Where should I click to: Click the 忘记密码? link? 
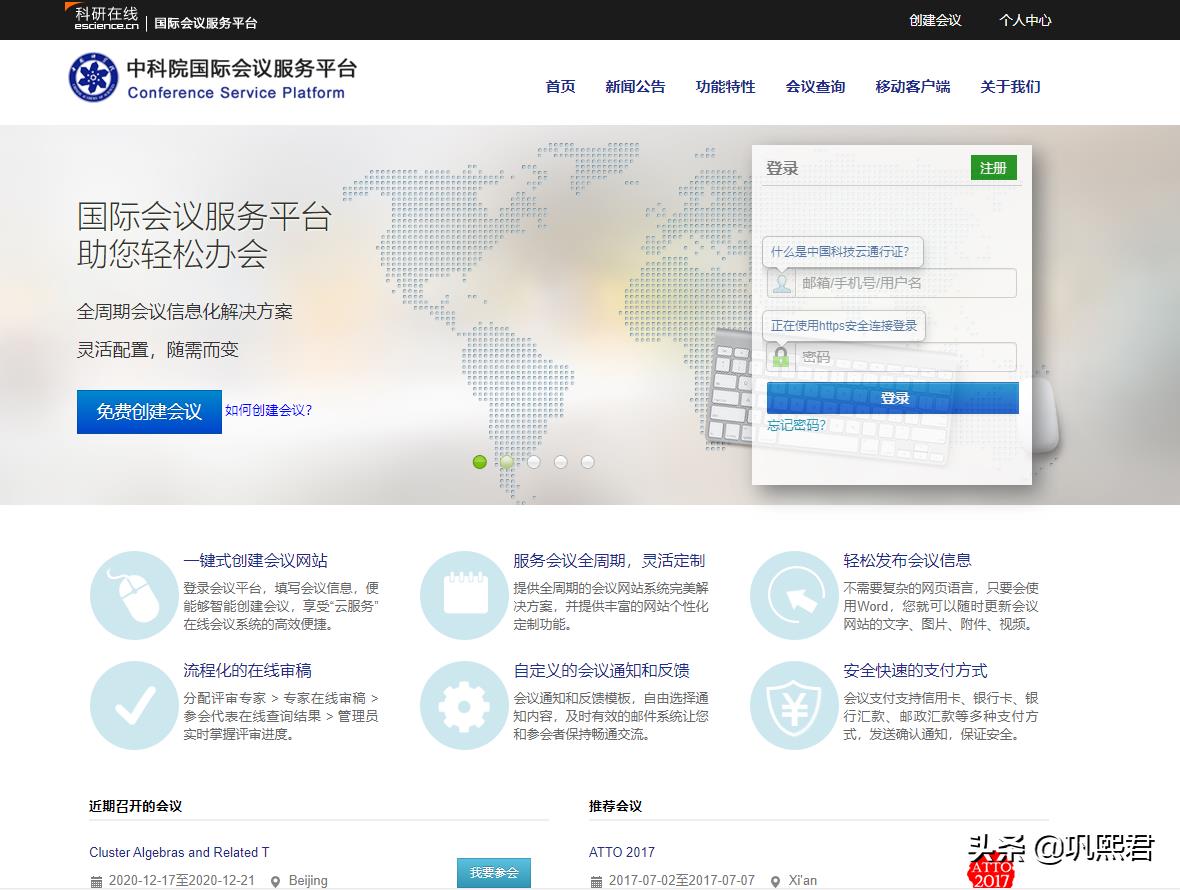[796, 425]
